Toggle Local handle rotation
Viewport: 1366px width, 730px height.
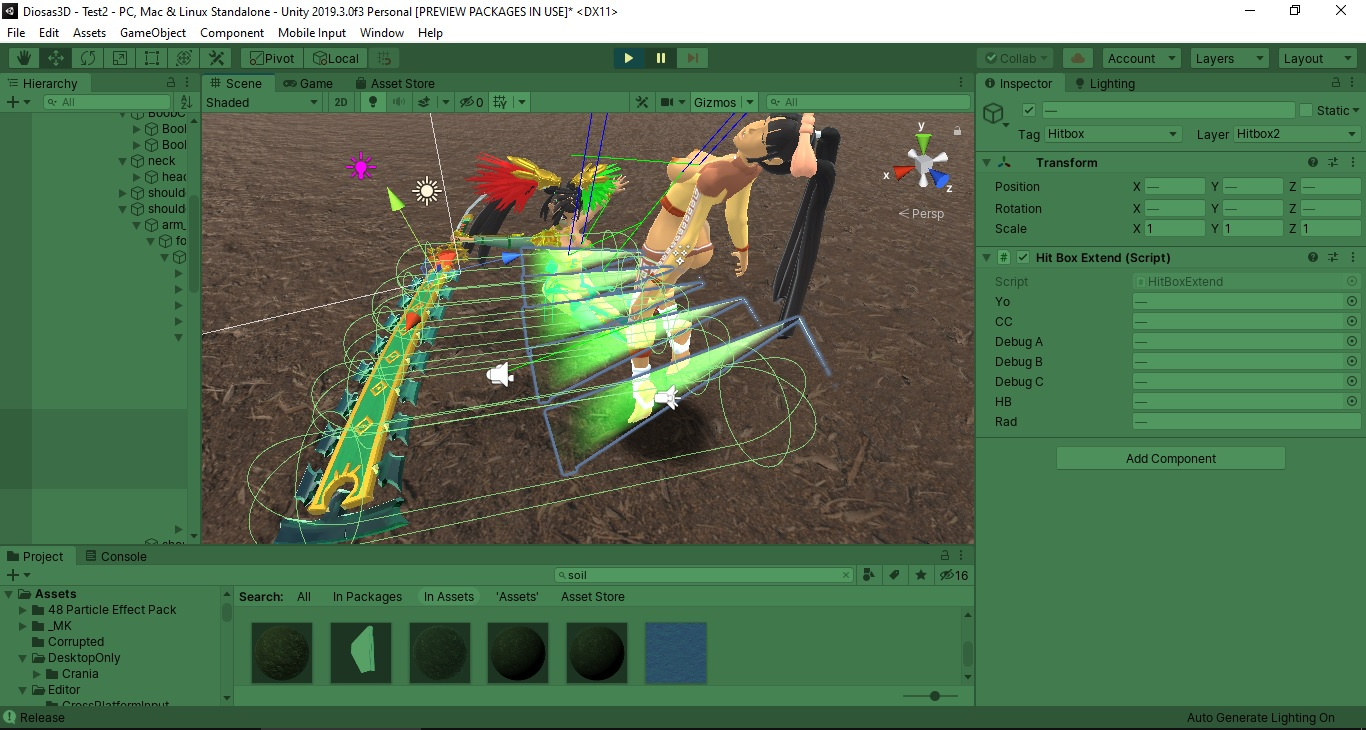(x=335, y=59)
